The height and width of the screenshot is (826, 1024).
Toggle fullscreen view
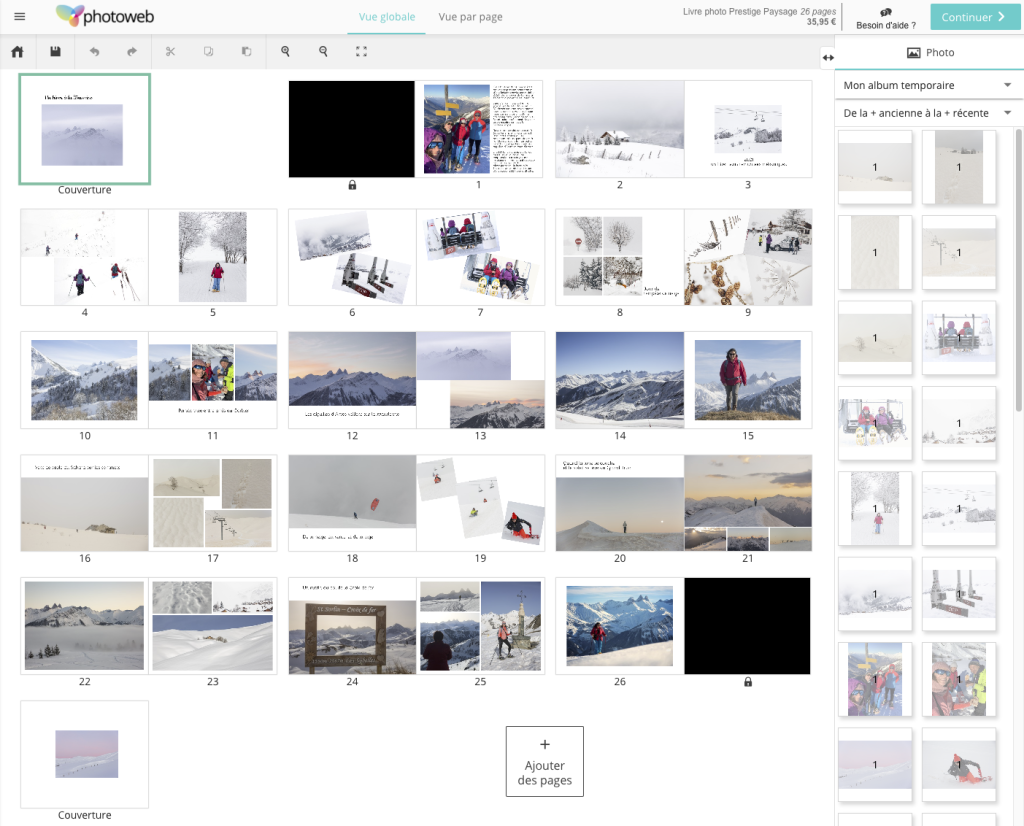pos(361,52)
